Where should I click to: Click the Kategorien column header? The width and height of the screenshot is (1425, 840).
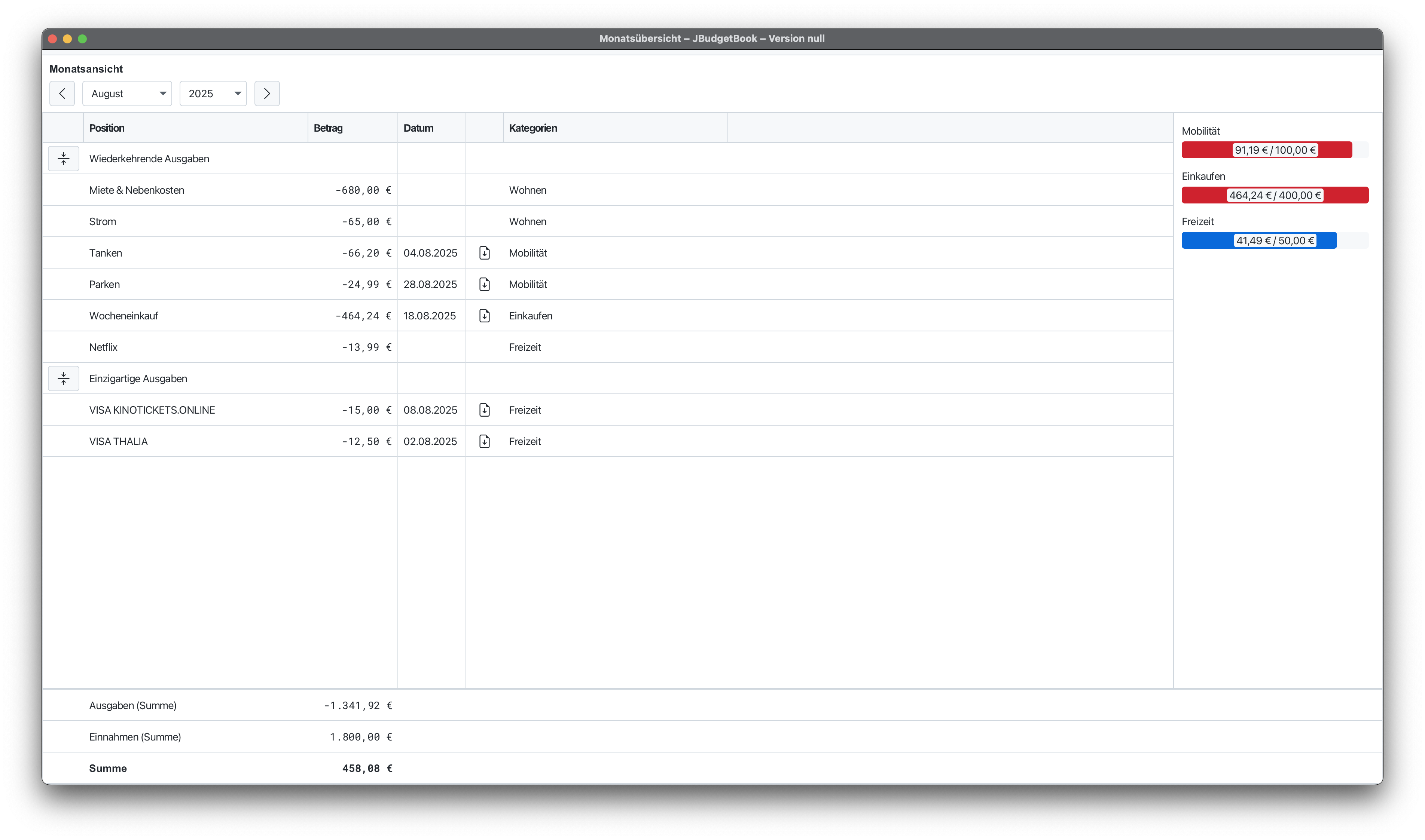coord(533,128)
